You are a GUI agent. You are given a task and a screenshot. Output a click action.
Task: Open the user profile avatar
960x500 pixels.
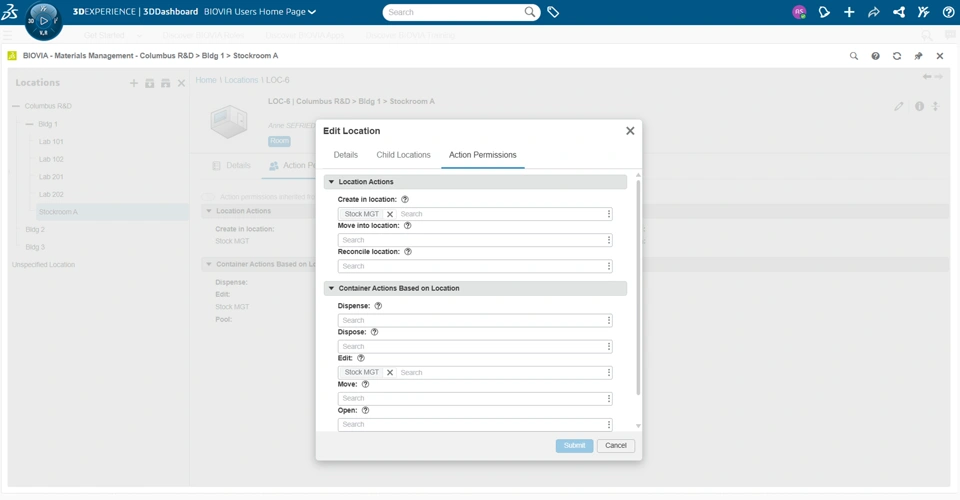point(799,12)
